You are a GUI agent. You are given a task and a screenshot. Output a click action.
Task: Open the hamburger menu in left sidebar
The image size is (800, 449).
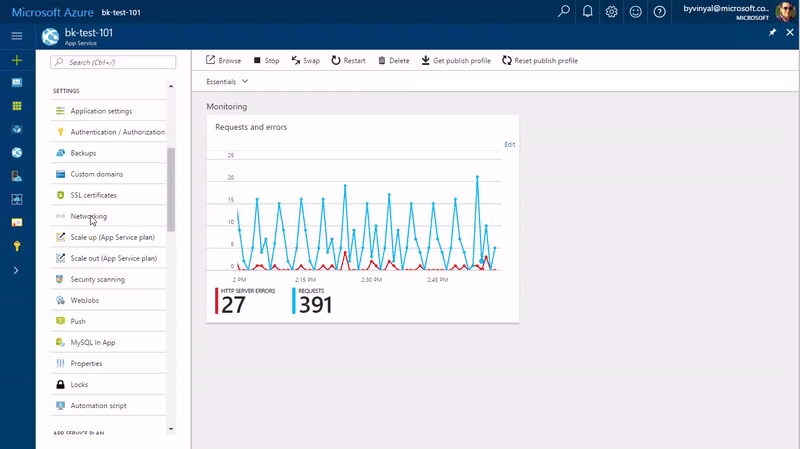(x=17, y=35)
